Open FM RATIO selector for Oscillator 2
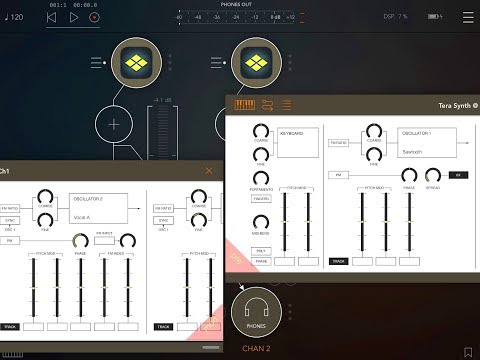Image resolution: width=480 pixels, height=360 pixels. pos(10,208)
